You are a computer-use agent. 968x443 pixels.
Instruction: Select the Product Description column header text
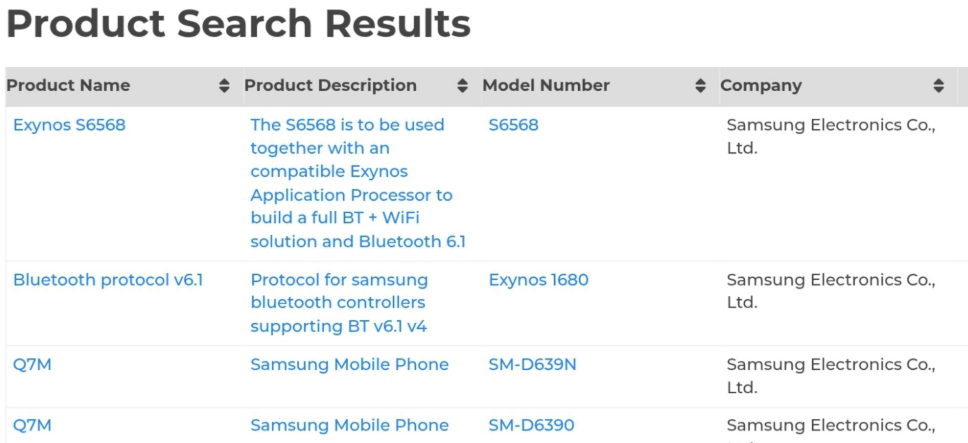click(x=330, y=86)
